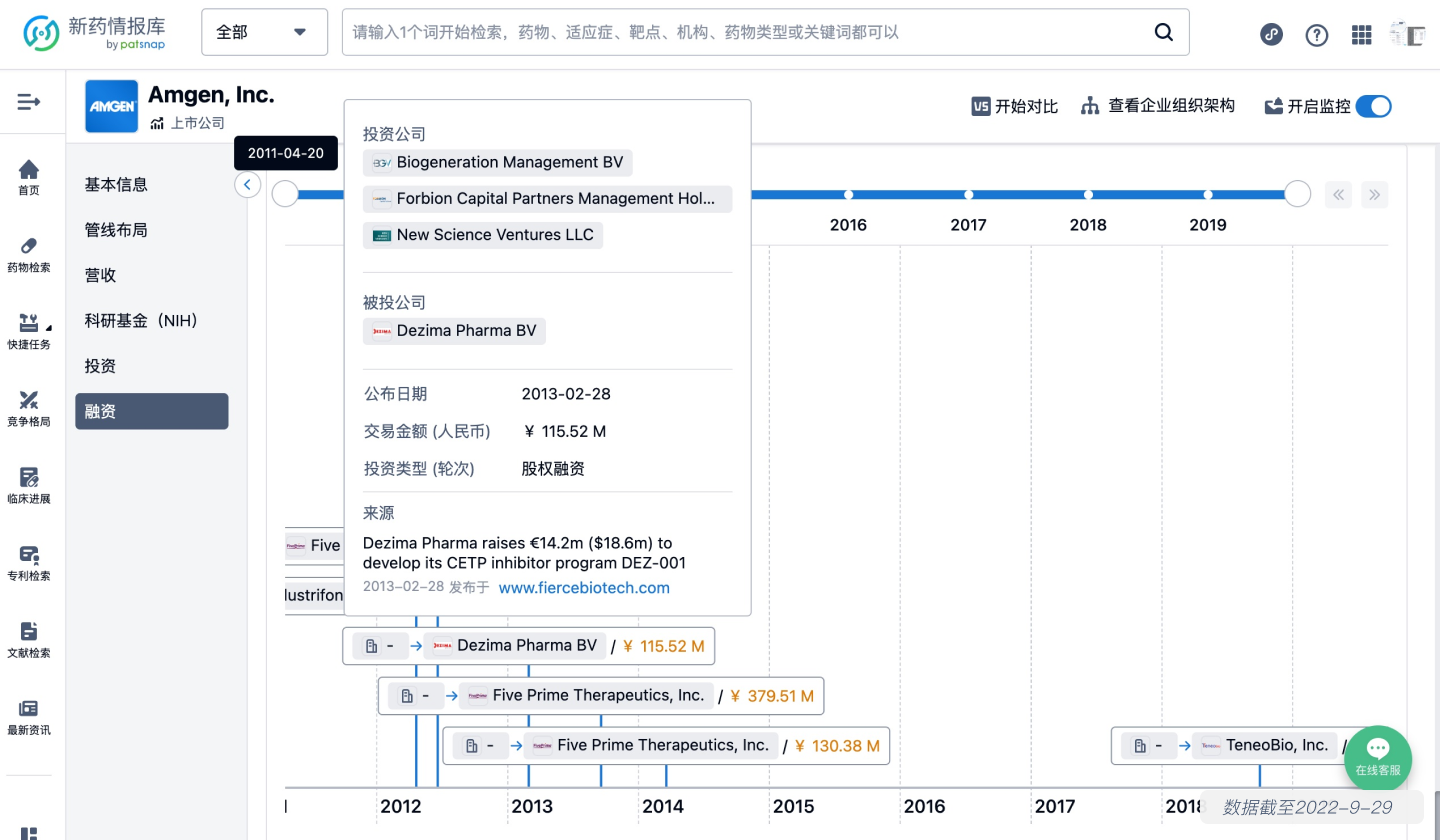Click right timeline range handle
1440x840 pixels.
point(1298,194)
